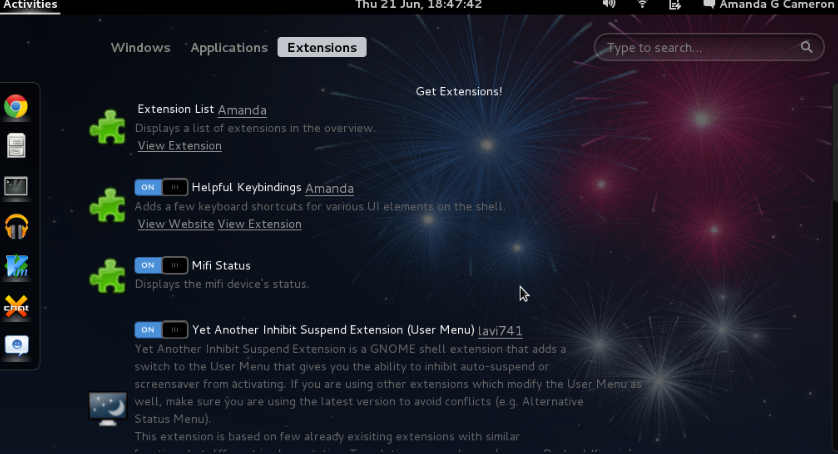Open Amanda author link beside Extension List
The height and width of the screenshot is (454, 838).
(x=242, y=110)
